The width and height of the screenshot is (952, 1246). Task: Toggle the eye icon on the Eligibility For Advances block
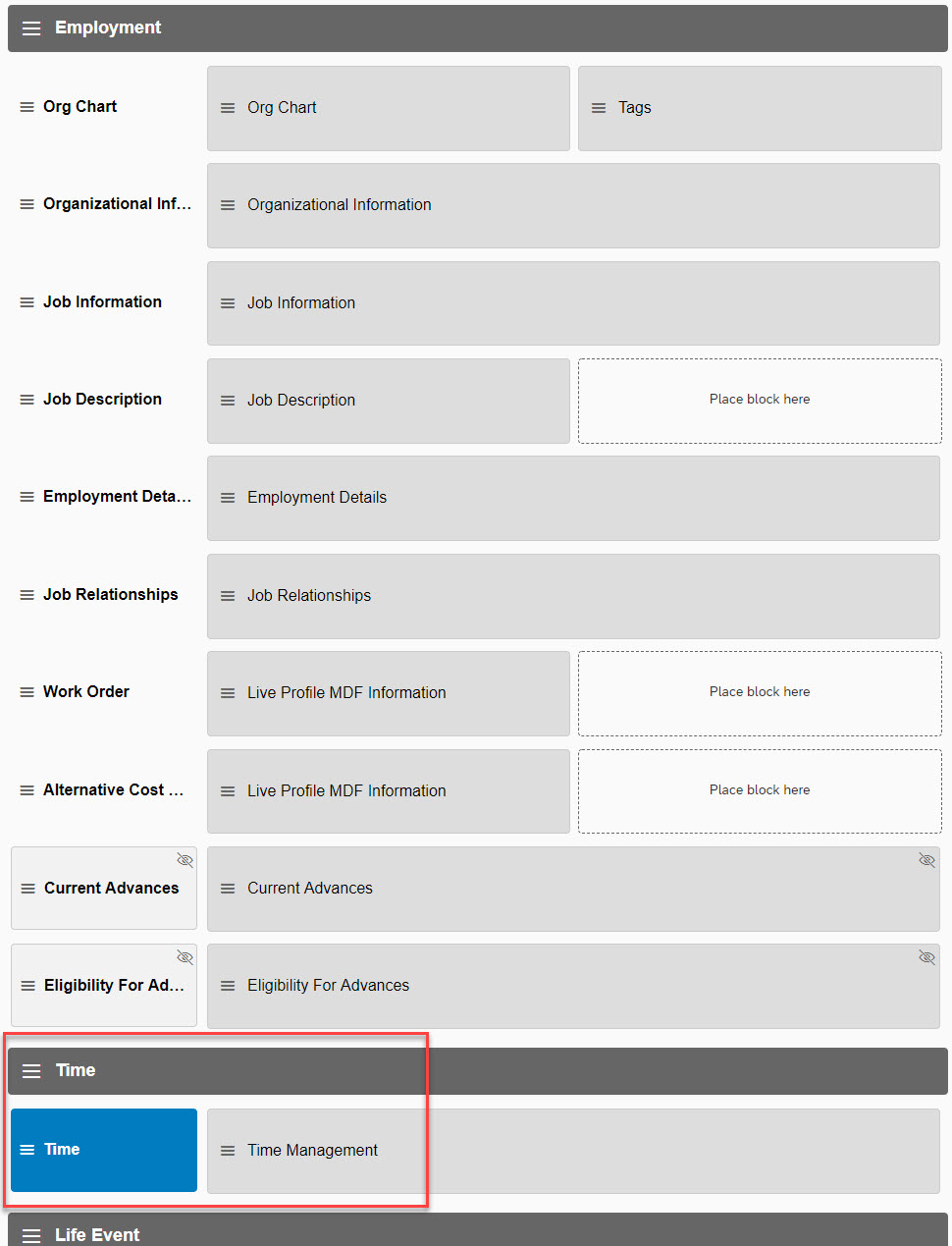(x=926, y=957)
